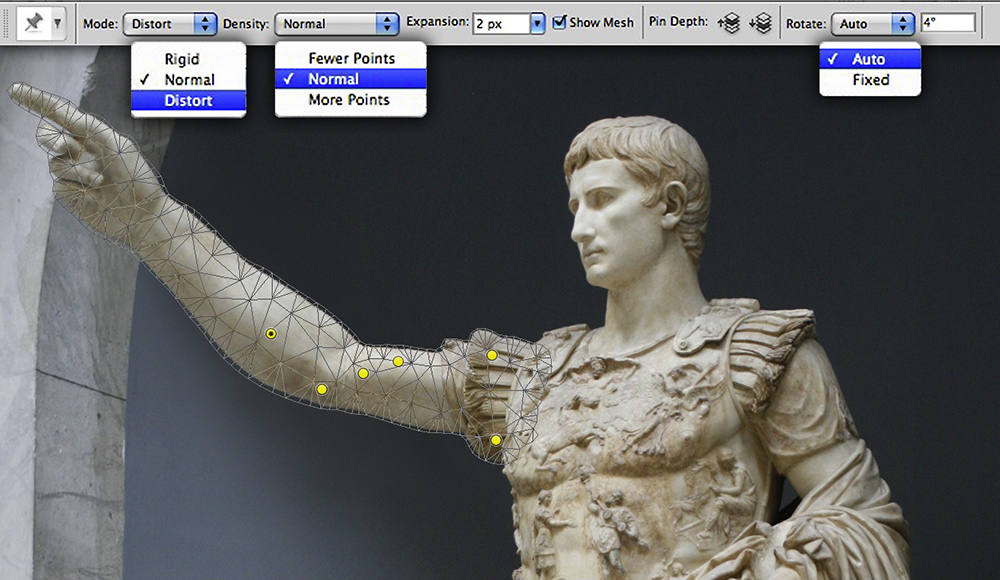Screen dimensions: 1000x580
Task: Toggle the Show Mesh checkbox
Action: (x=559, y=22)
